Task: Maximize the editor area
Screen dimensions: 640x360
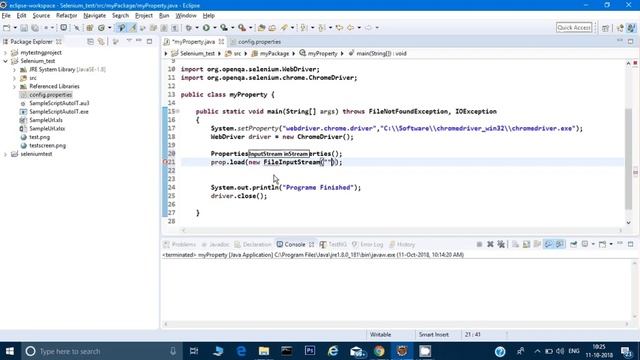Action: point(631,41)
